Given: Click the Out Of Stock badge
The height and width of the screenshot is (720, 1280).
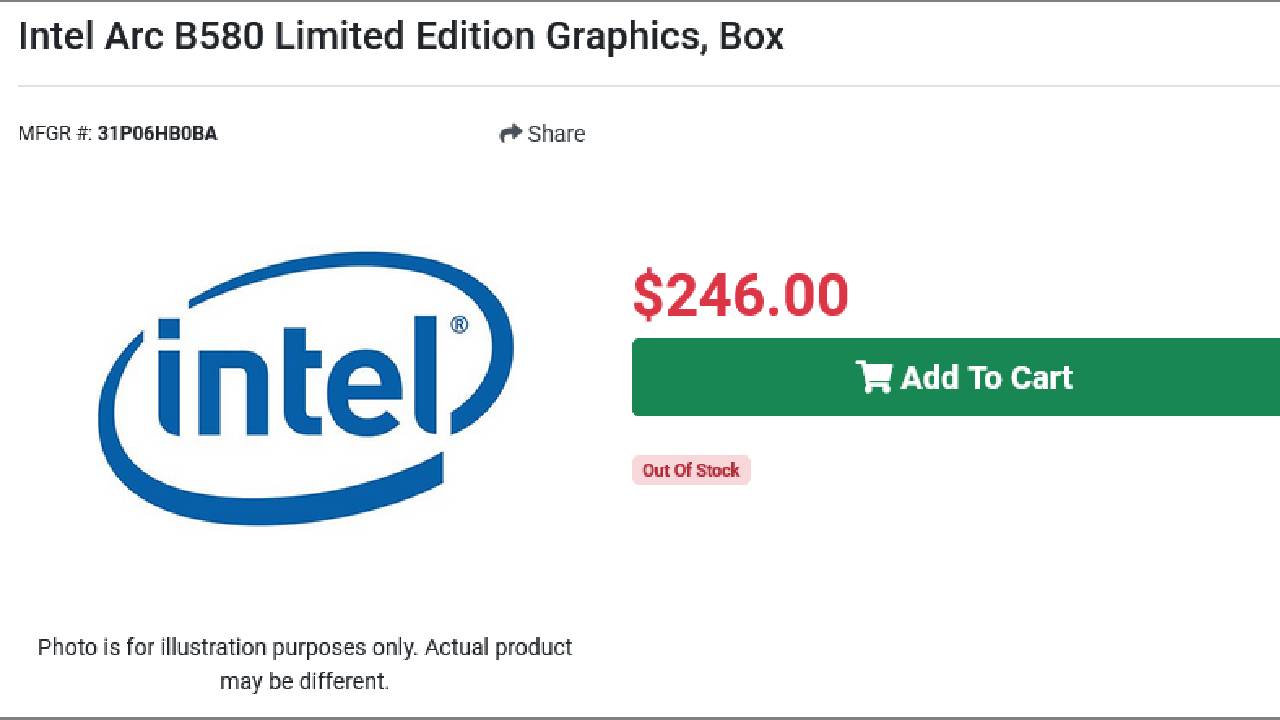Looking at the screenshot, I should click(691, 470).
